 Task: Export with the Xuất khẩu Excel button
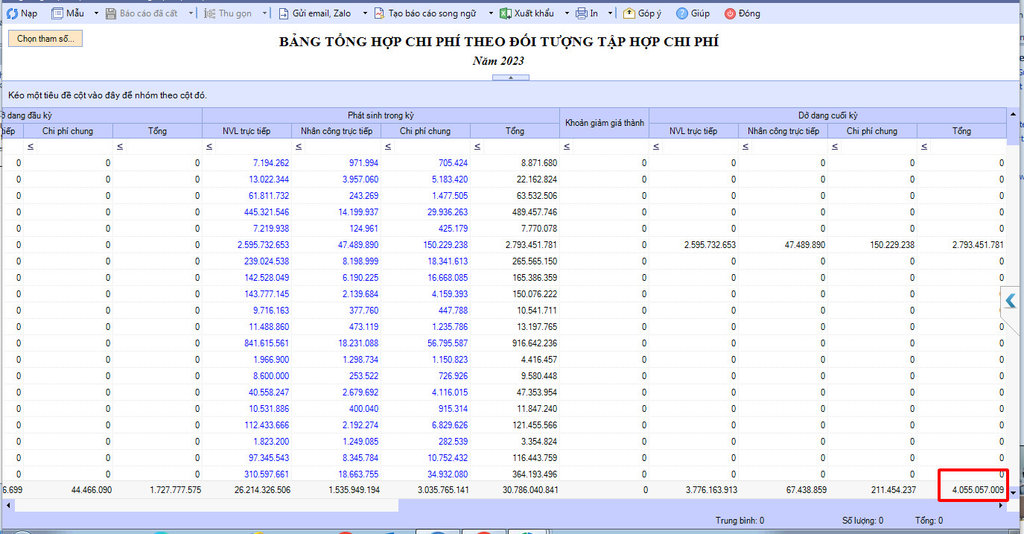tap(526, 13)
